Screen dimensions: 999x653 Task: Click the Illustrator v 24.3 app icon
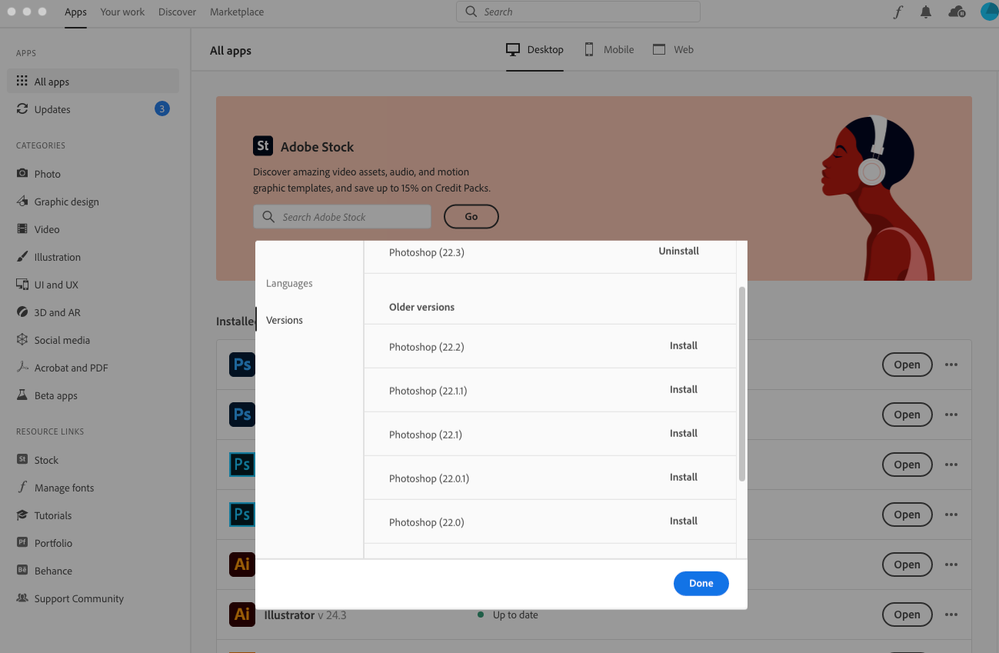point(242,614)
